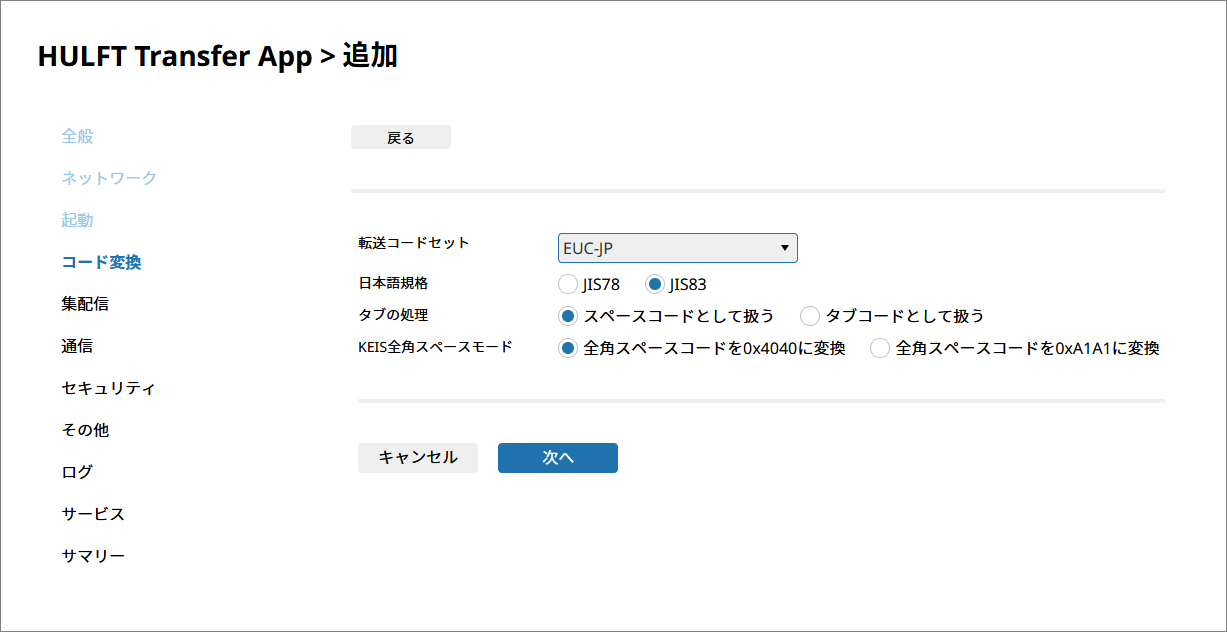Choose タブコードとして扱う option

point(810,316)
